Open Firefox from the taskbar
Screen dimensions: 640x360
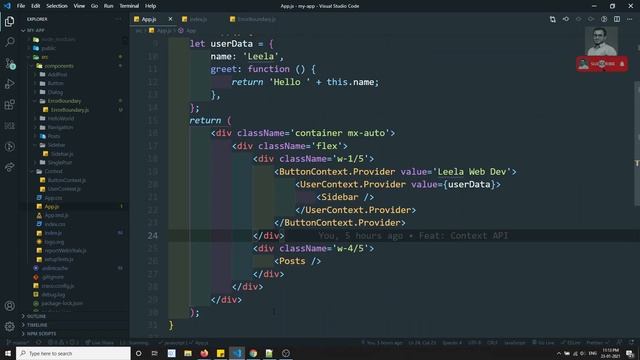(x=204, y=353)
